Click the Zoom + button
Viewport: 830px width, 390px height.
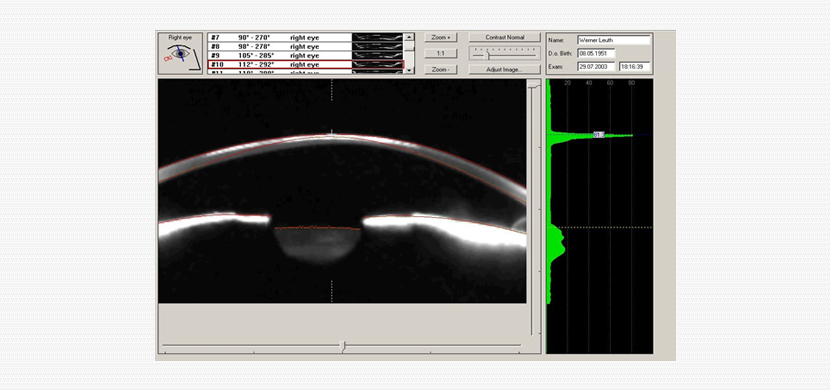point(440,38)
